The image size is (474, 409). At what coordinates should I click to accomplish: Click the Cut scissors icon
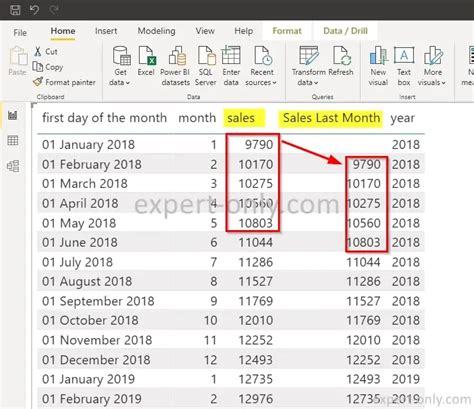(x=38, y=51)
